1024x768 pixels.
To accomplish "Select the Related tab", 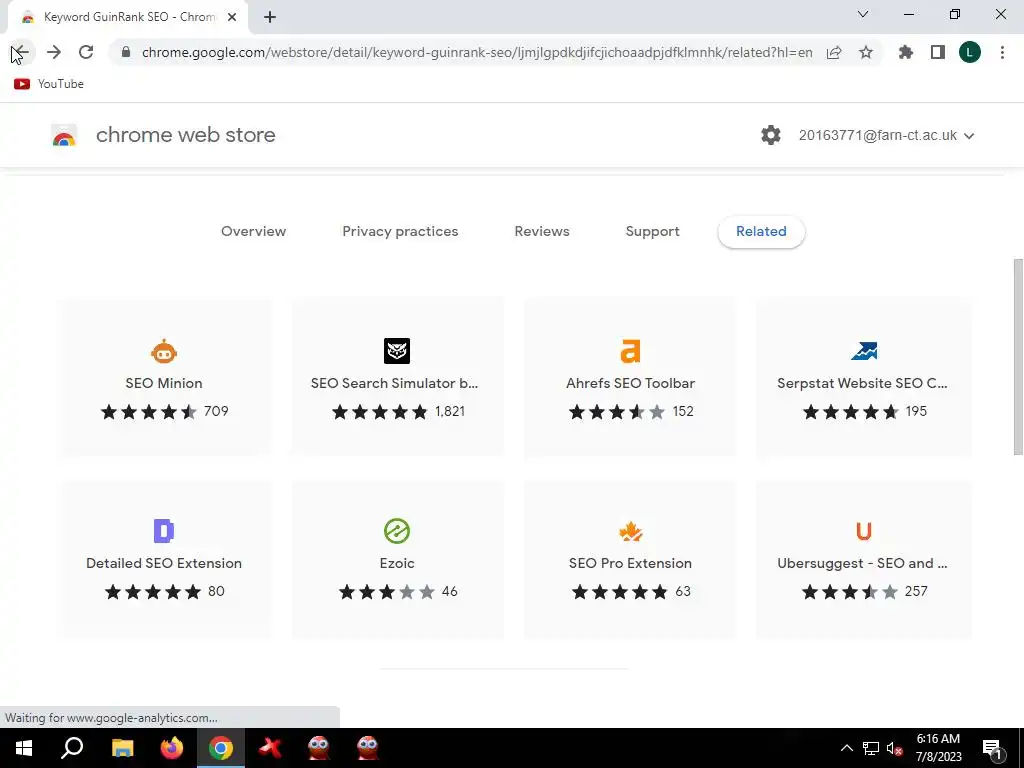I will [761, 231].
